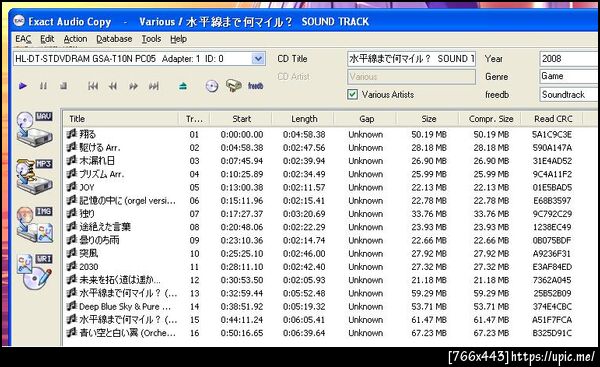Click the disabled CD Artist field
This screenshot has width=600, height=367.
tap(411, 77)
